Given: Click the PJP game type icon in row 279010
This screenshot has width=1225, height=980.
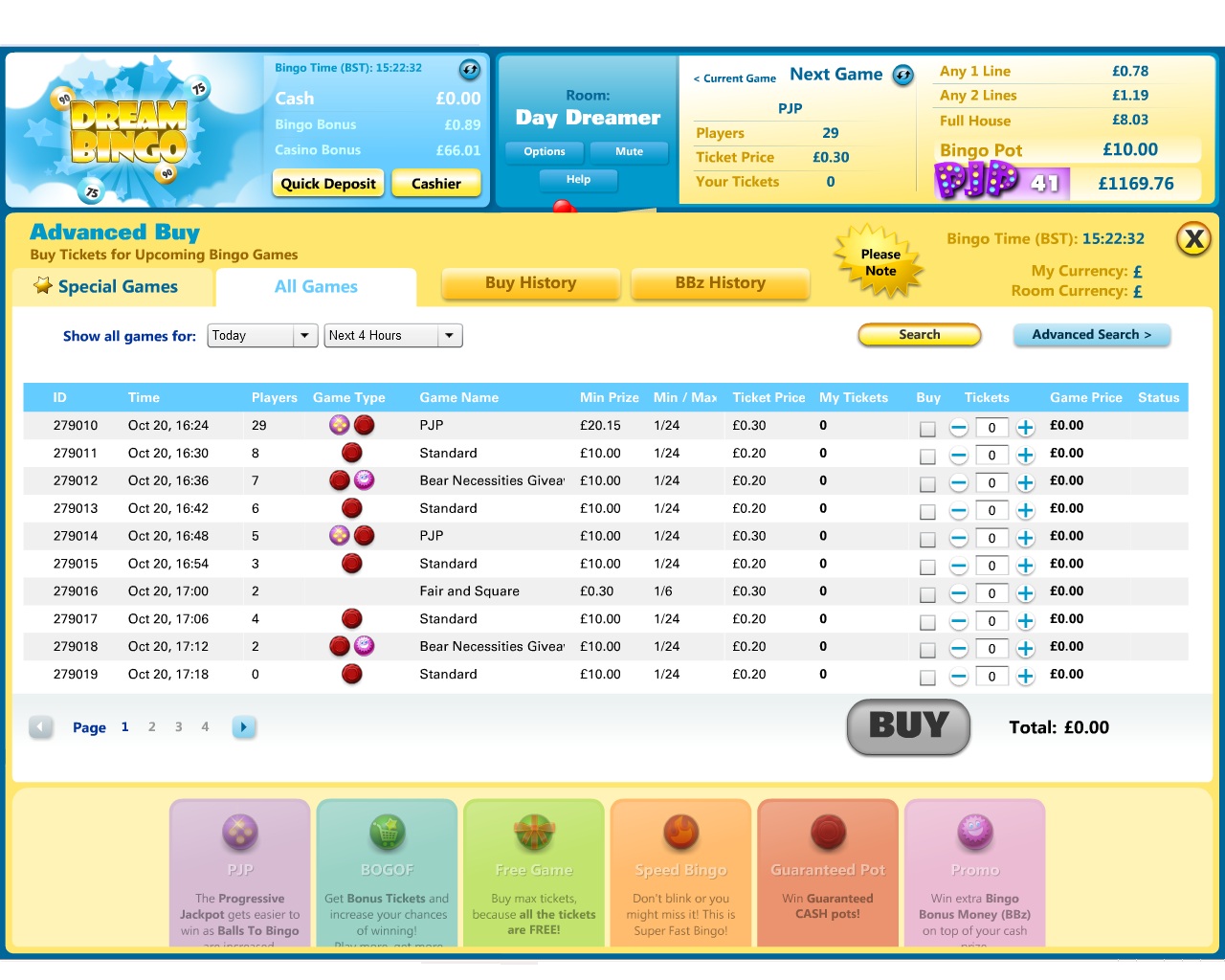Looking at the screenshot, I should 339,425.
